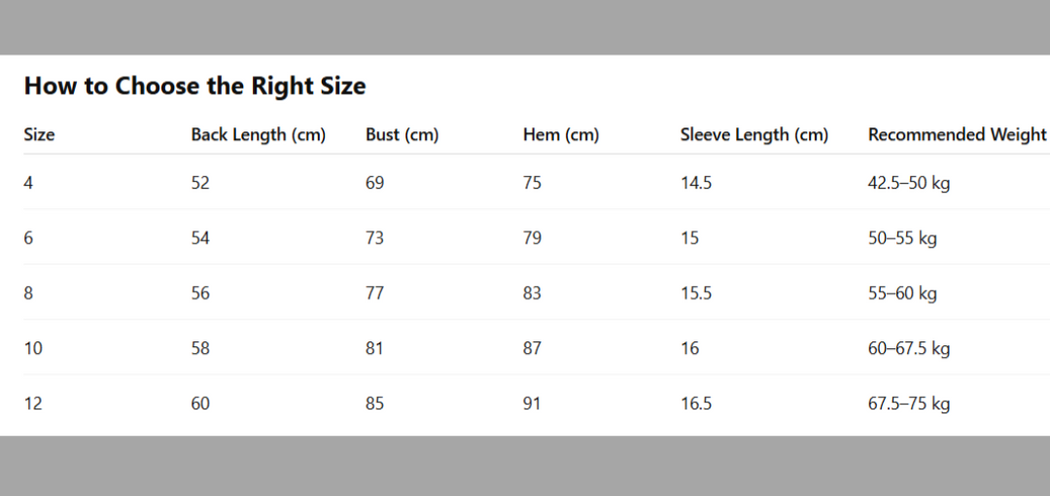1050x496 pixels.
Task: Click the Sleeve Length (cm) header
Action: pyautogui.click(x=754, y=135)
